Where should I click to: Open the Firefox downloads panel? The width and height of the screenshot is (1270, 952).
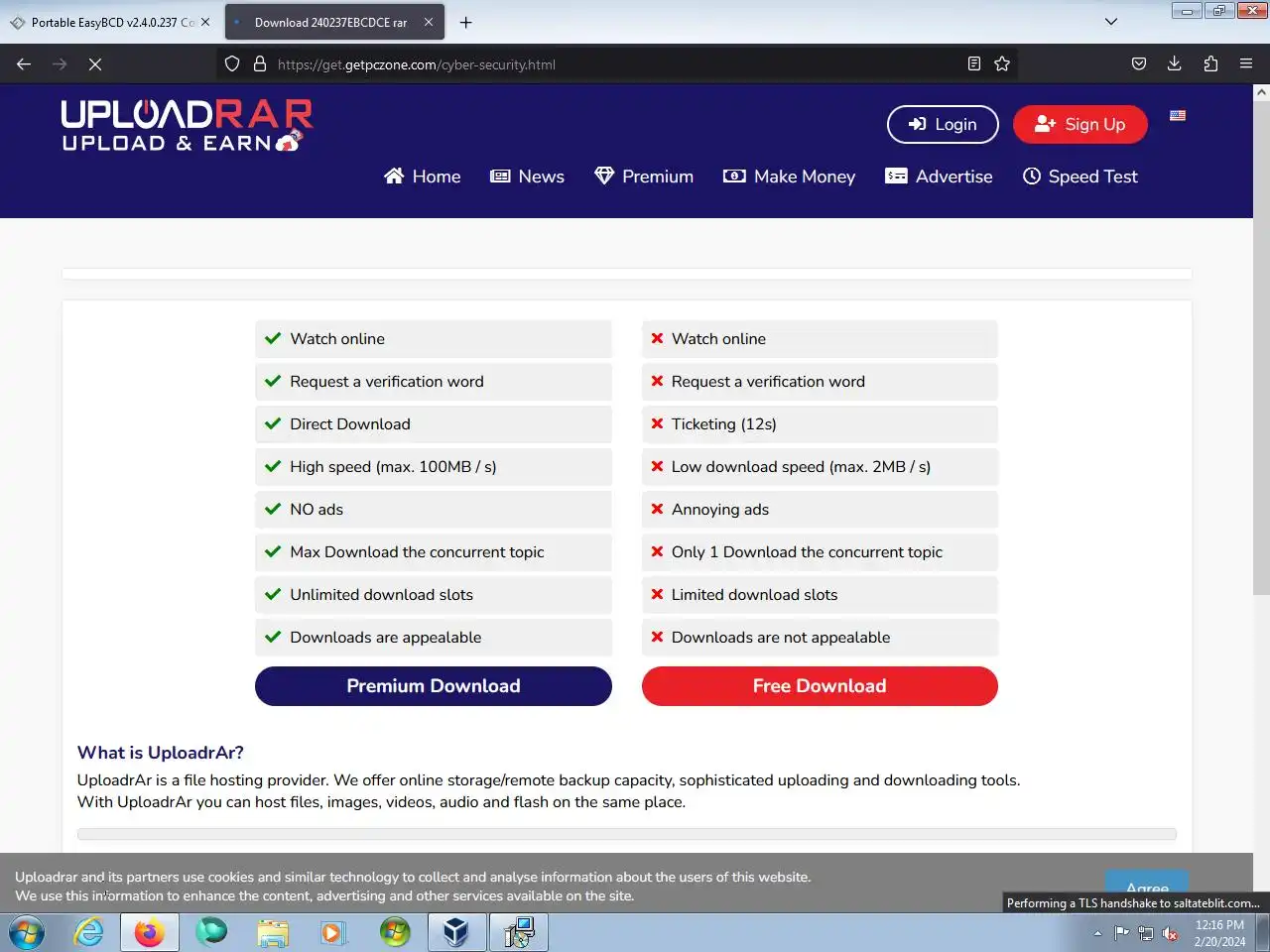[x=1175, y=64]
